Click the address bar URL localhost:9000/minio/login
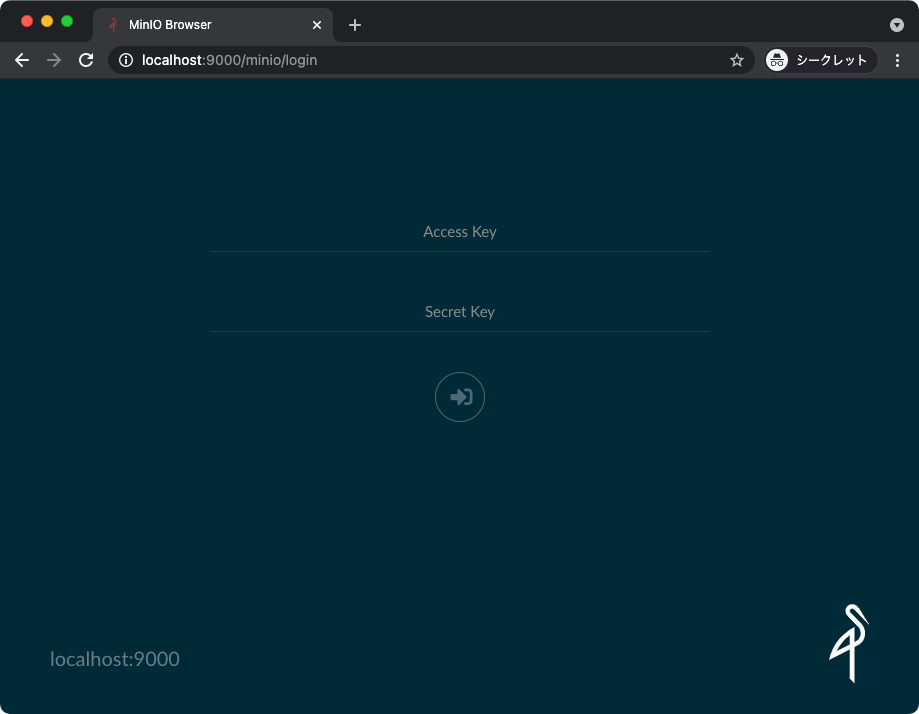 [229, 60]
